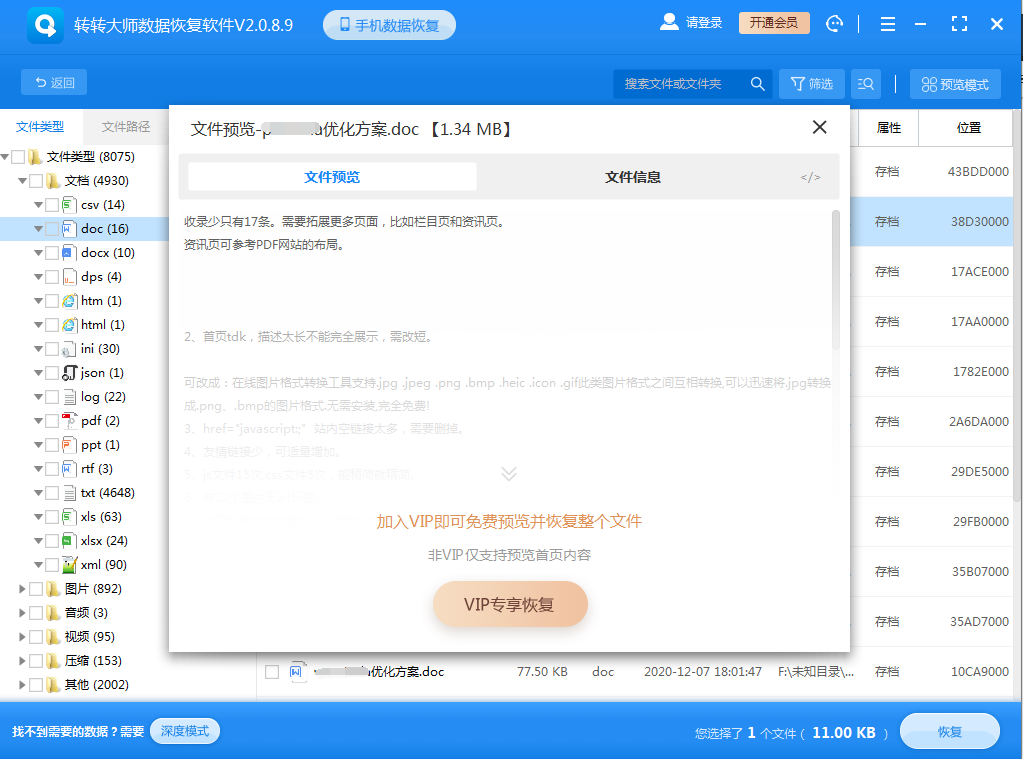Viewport: 1023px width, 759px height.
Task: Click the VIP专享恢复 button
Action: click(x=510, y=604)
